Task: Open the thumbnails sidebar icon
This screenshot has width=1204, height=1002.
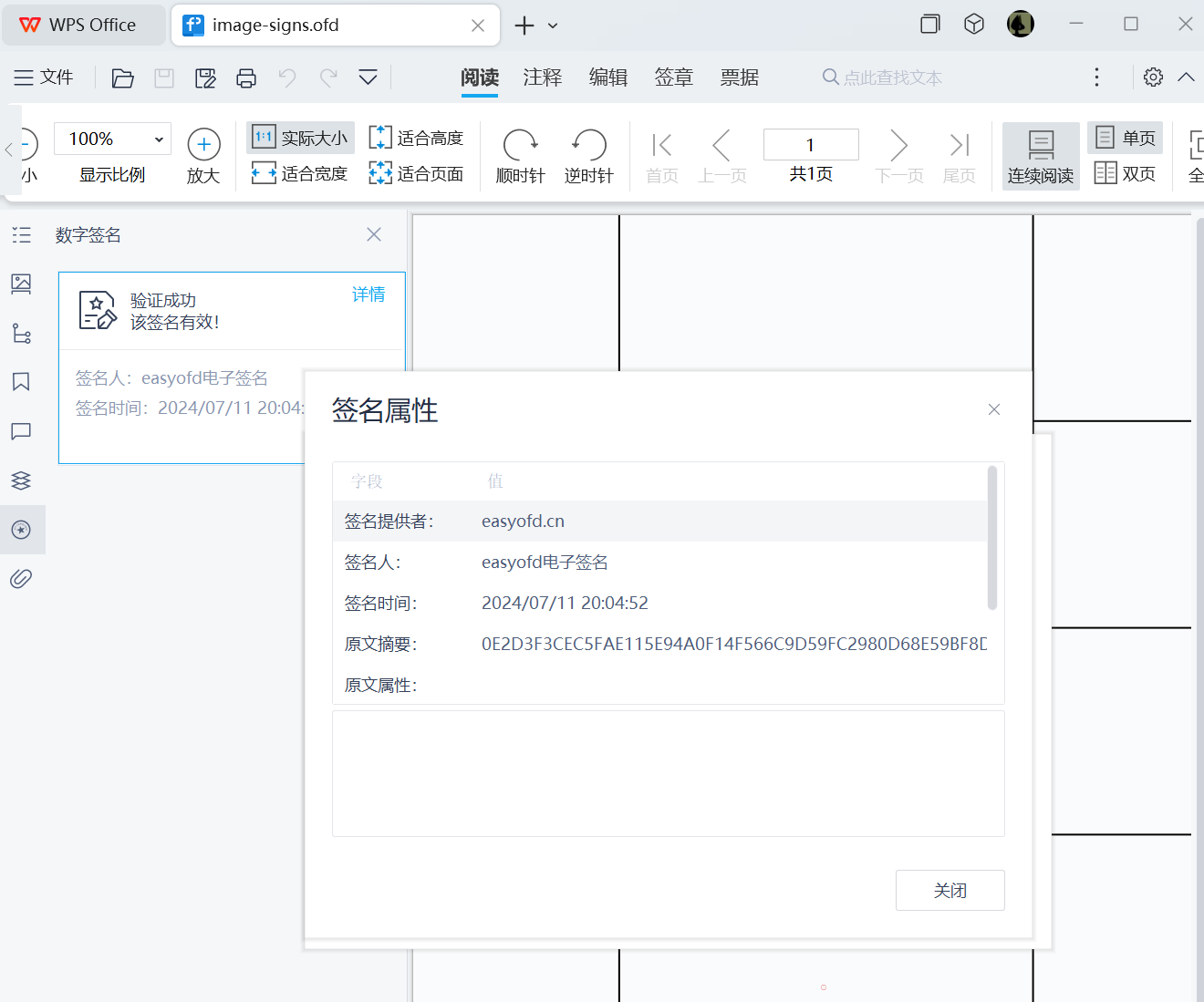Action: point(22,284)
